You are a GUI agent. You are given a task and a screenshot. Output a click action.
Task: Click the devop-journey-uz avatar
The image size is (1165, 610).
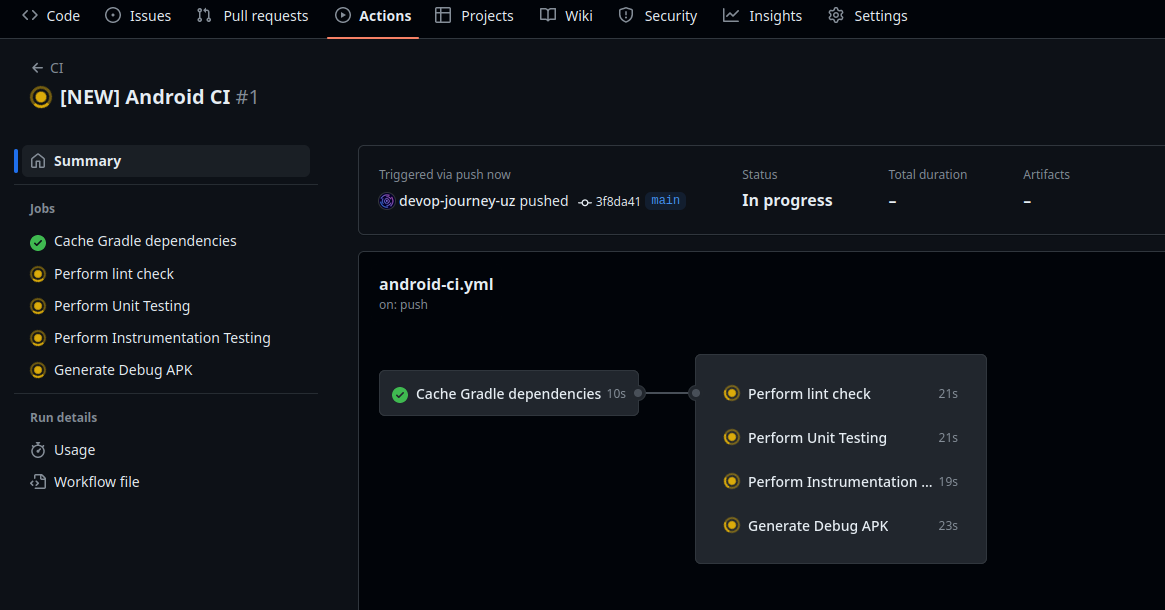(386, 201)
